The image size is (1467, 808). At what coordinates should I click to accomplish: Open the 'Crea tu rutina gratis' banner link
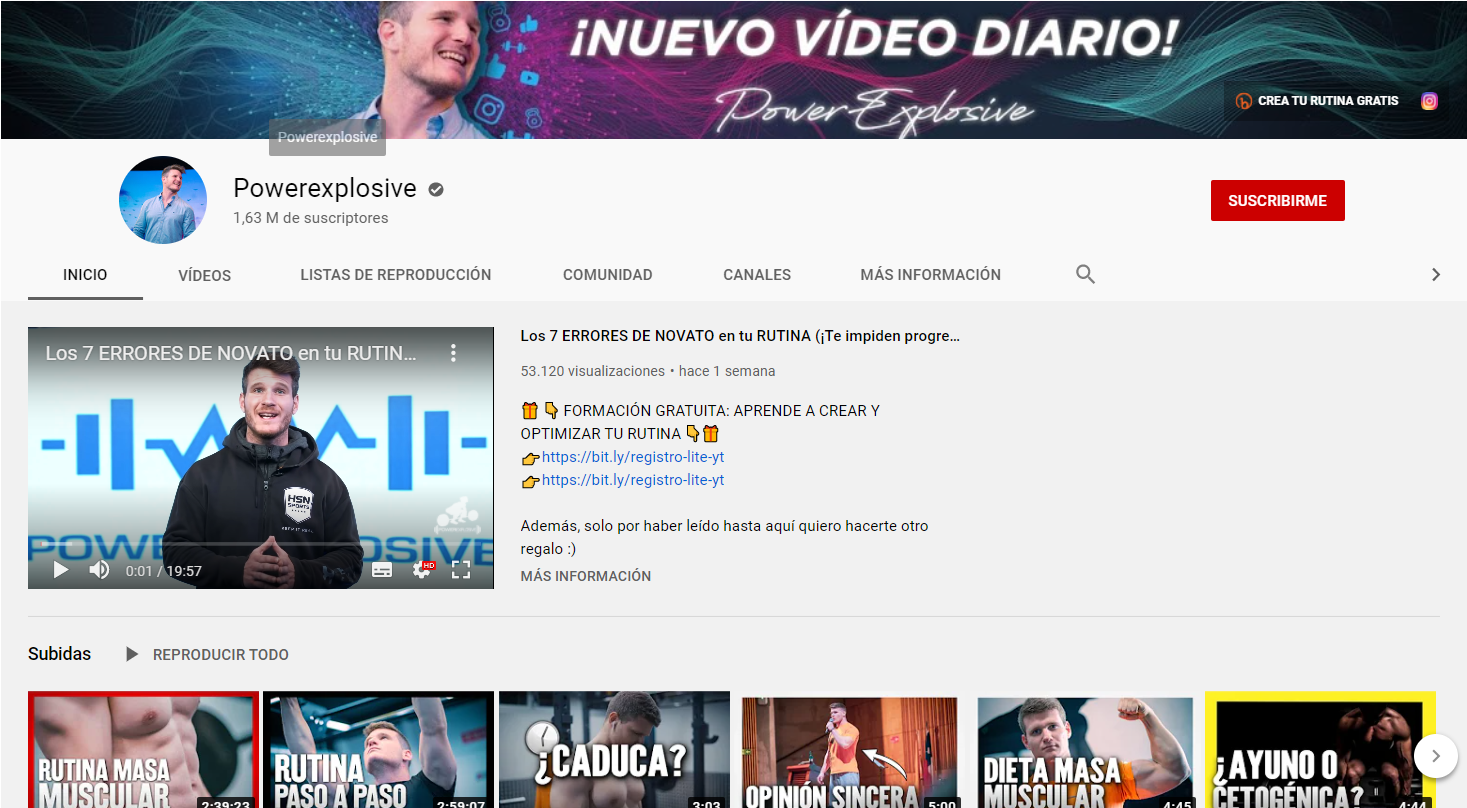click(x=1317, y=101)
